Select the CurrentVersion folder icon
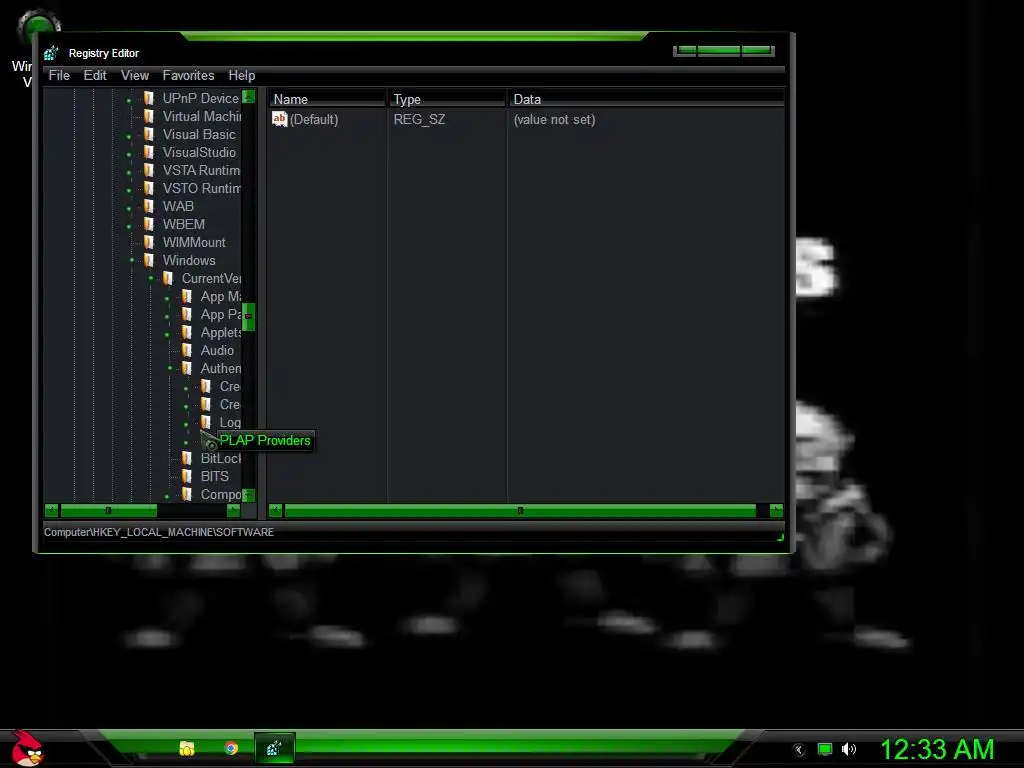The height and width of the screenshot is (768, 1024). click(168, 278)
